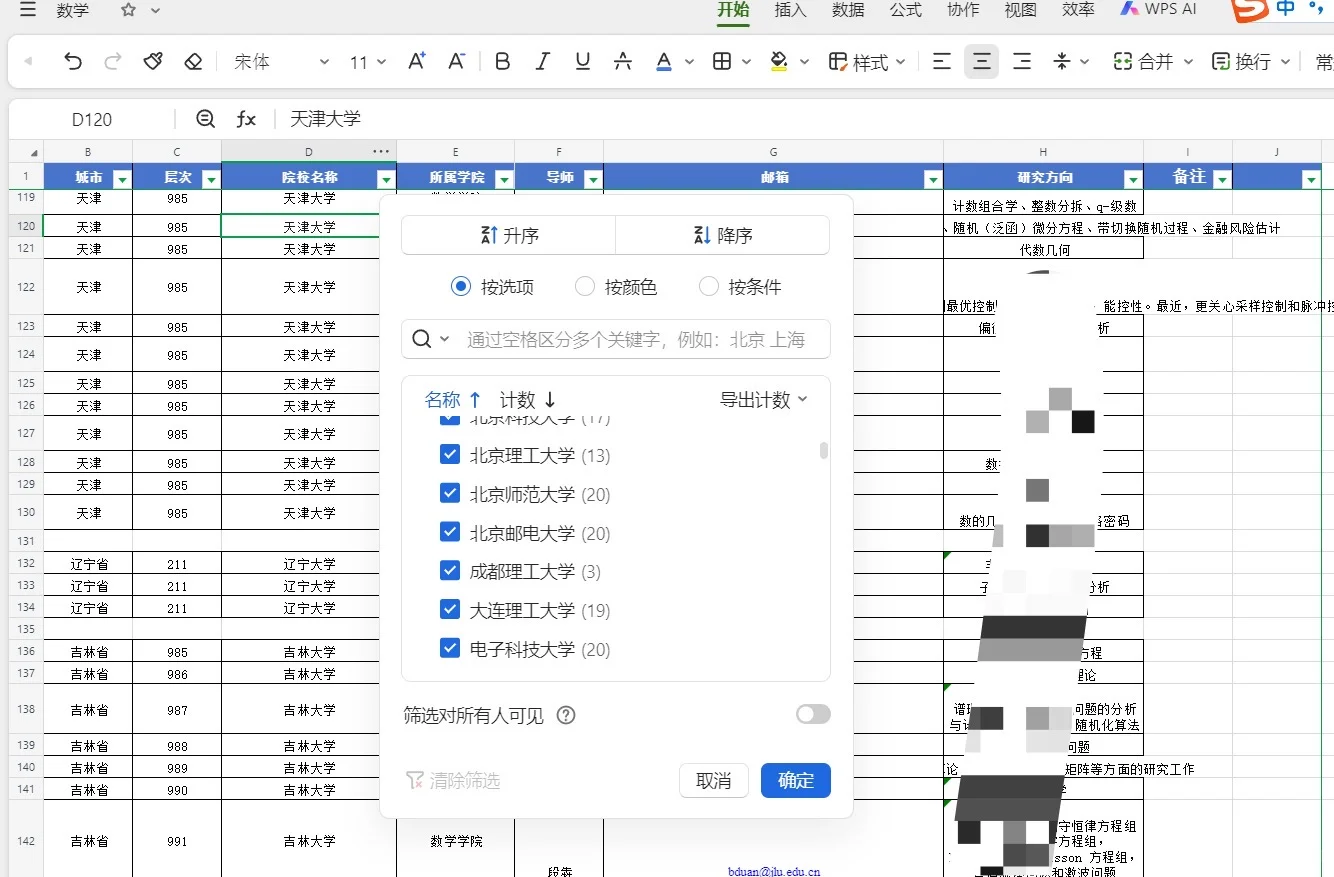
Task: Switch to the 数据 tab
Action: point(848,10)
